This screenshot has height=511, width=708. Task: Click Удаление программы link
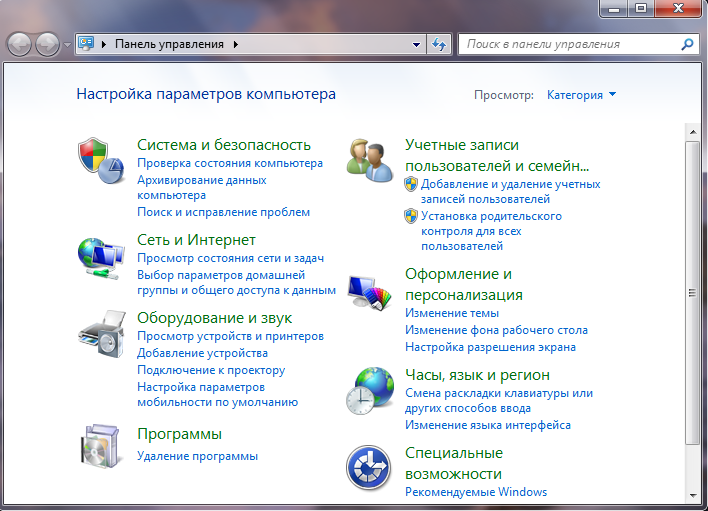(x=197, y=456)
